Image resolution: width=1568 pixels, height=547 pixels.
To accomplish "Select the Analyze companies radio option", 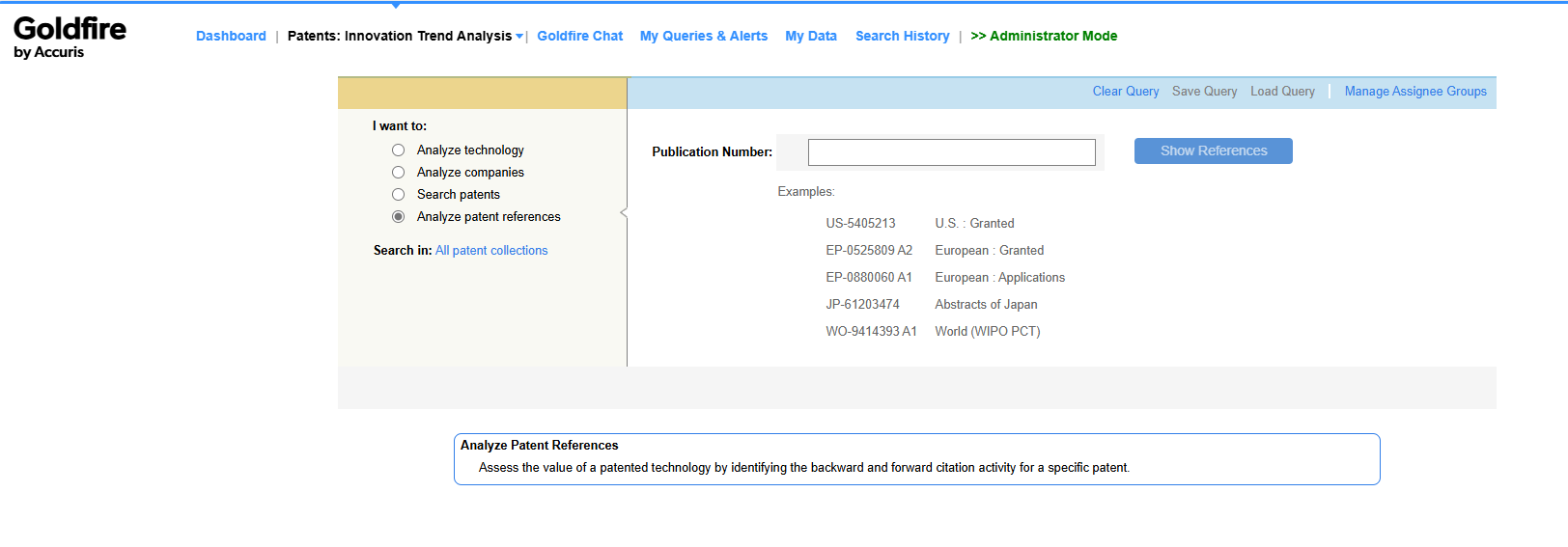I will [398, 173].
